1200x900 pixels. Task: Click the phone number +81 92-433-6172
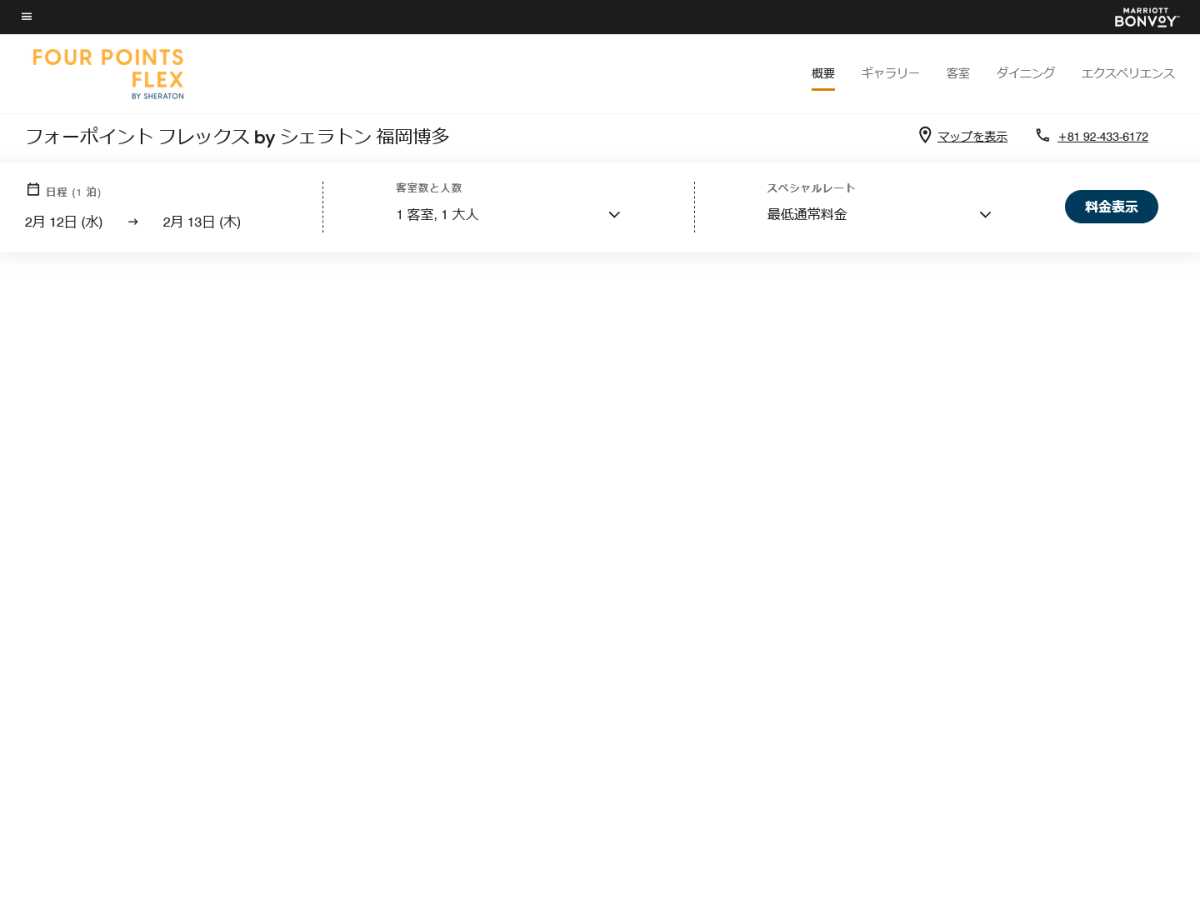[1103, 137]
